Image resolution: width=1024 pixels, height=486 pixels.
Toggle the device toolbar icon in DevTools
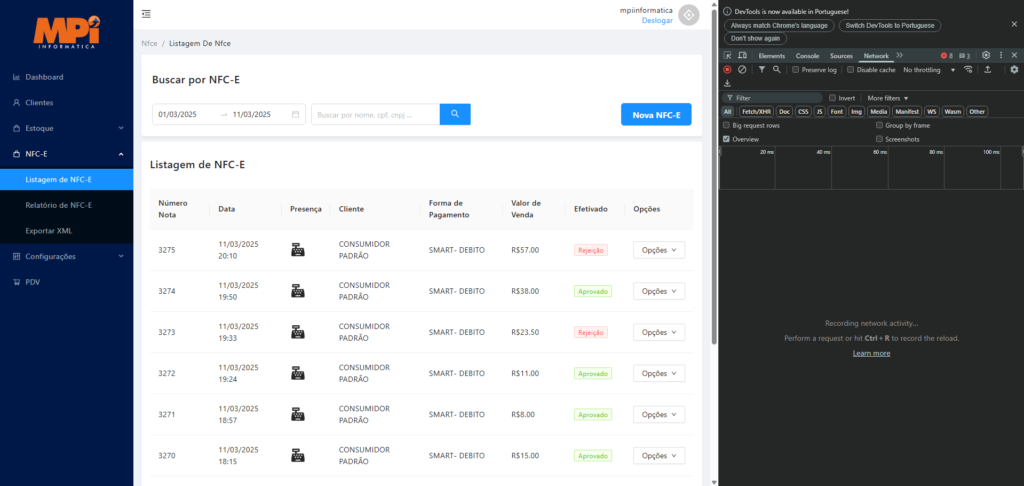pyautogui.click(x=742, y=56)
